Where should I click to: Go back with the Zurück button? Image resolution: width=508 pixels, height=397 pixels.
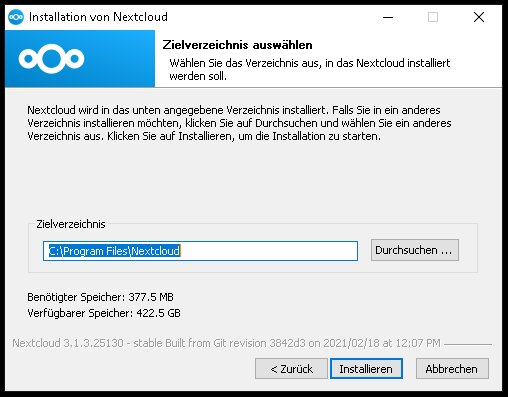(291, 369)
